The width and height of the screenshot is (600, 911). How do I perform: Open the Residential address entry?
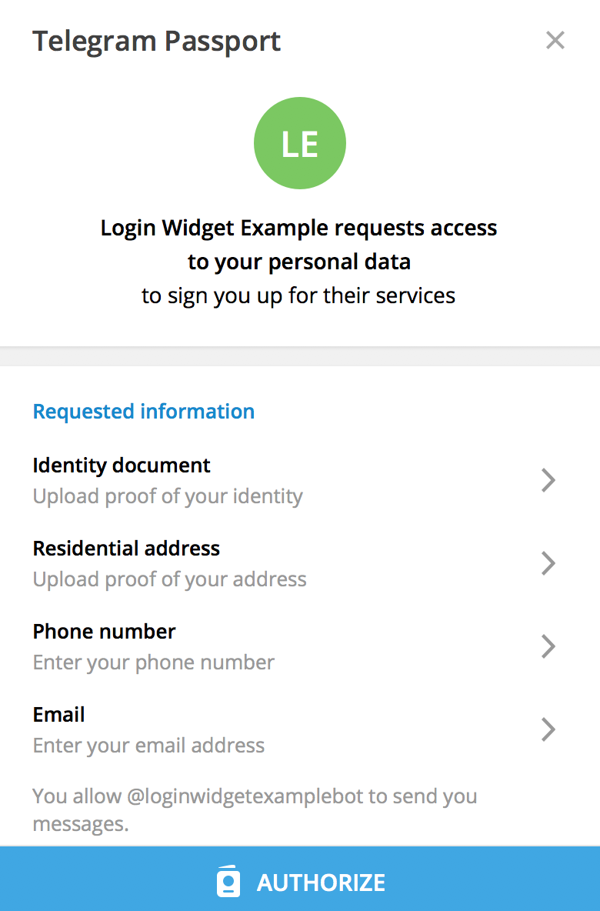[300, 564]
